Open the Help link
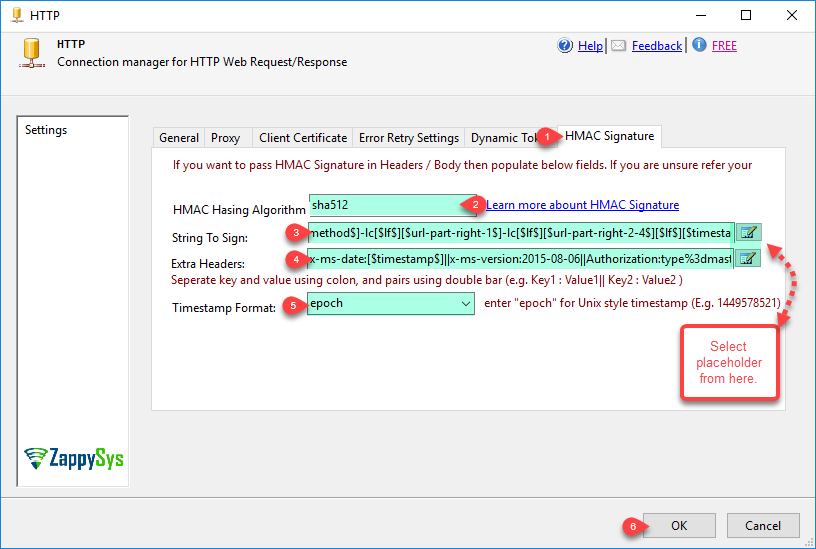 pos(590,46)
